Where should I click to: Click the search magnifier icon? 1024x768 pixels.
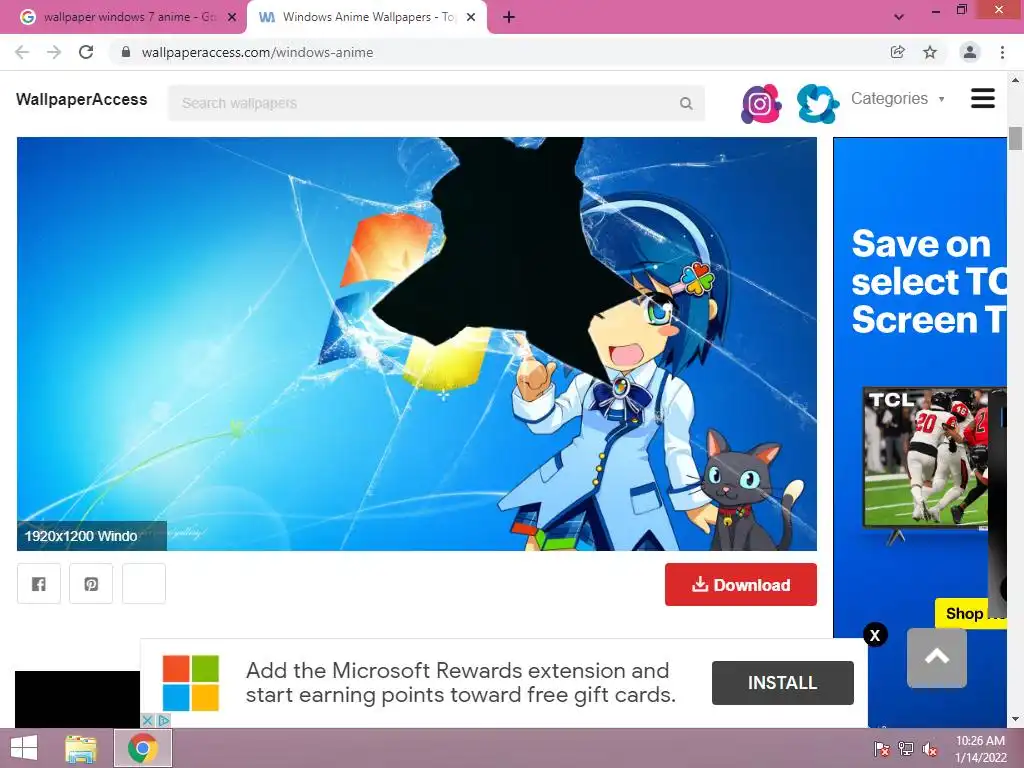pos(686,103)
